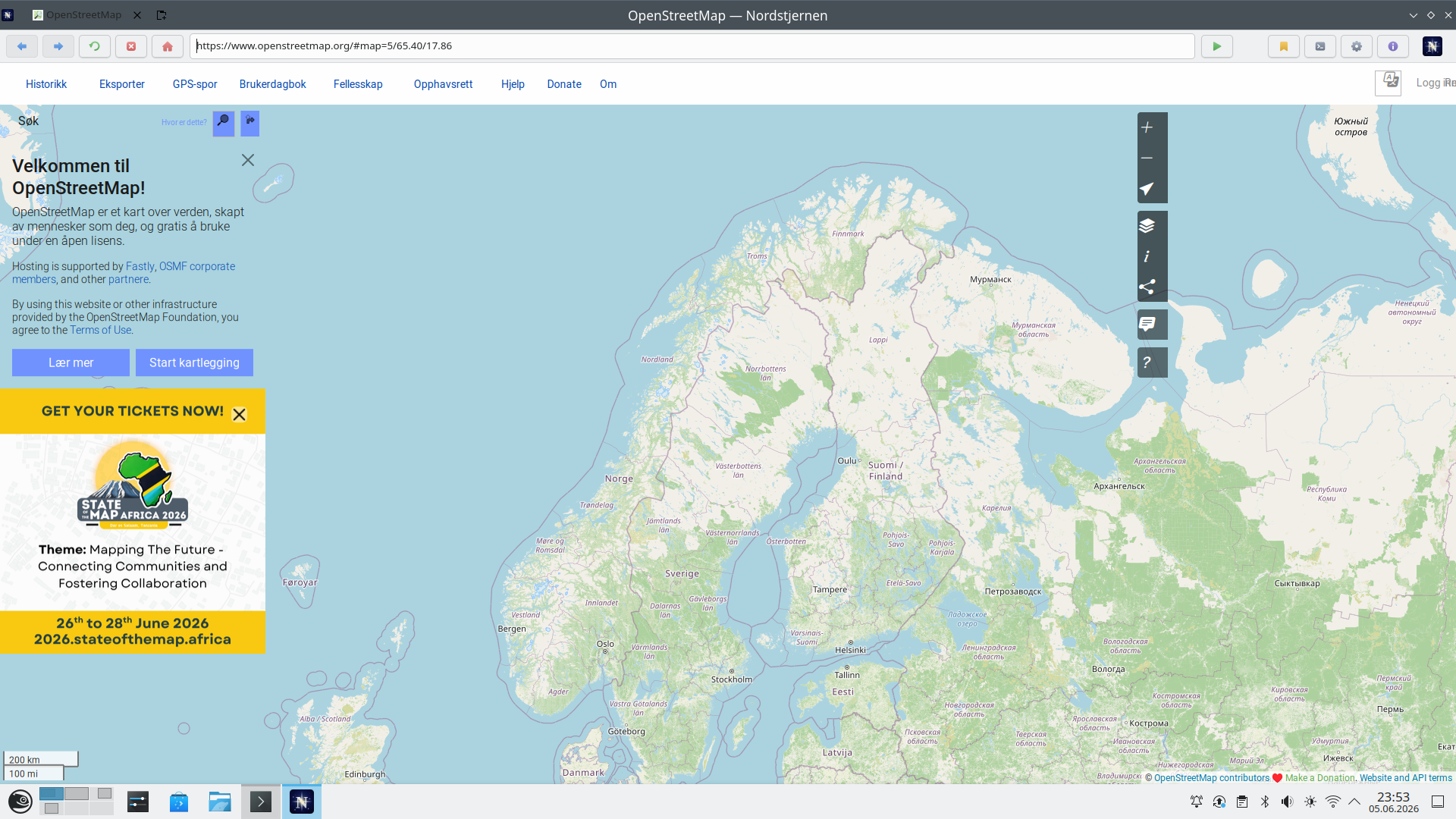The image size is (1456, 819).
Task: Open Fellesskap in the navigation
Action: click(x=358, y=84)
